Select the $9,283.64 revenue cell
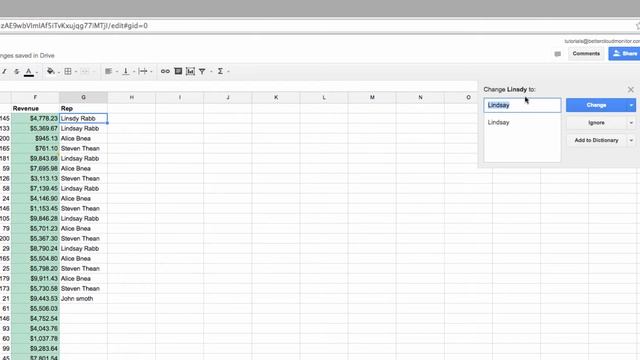This screenshot has width=640, height=360. click(35, 349)
